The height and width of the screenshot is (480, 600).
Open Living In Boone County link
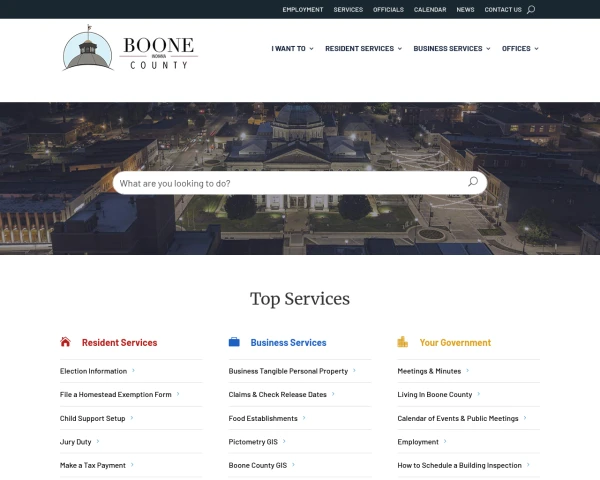[x=435, y=394]
